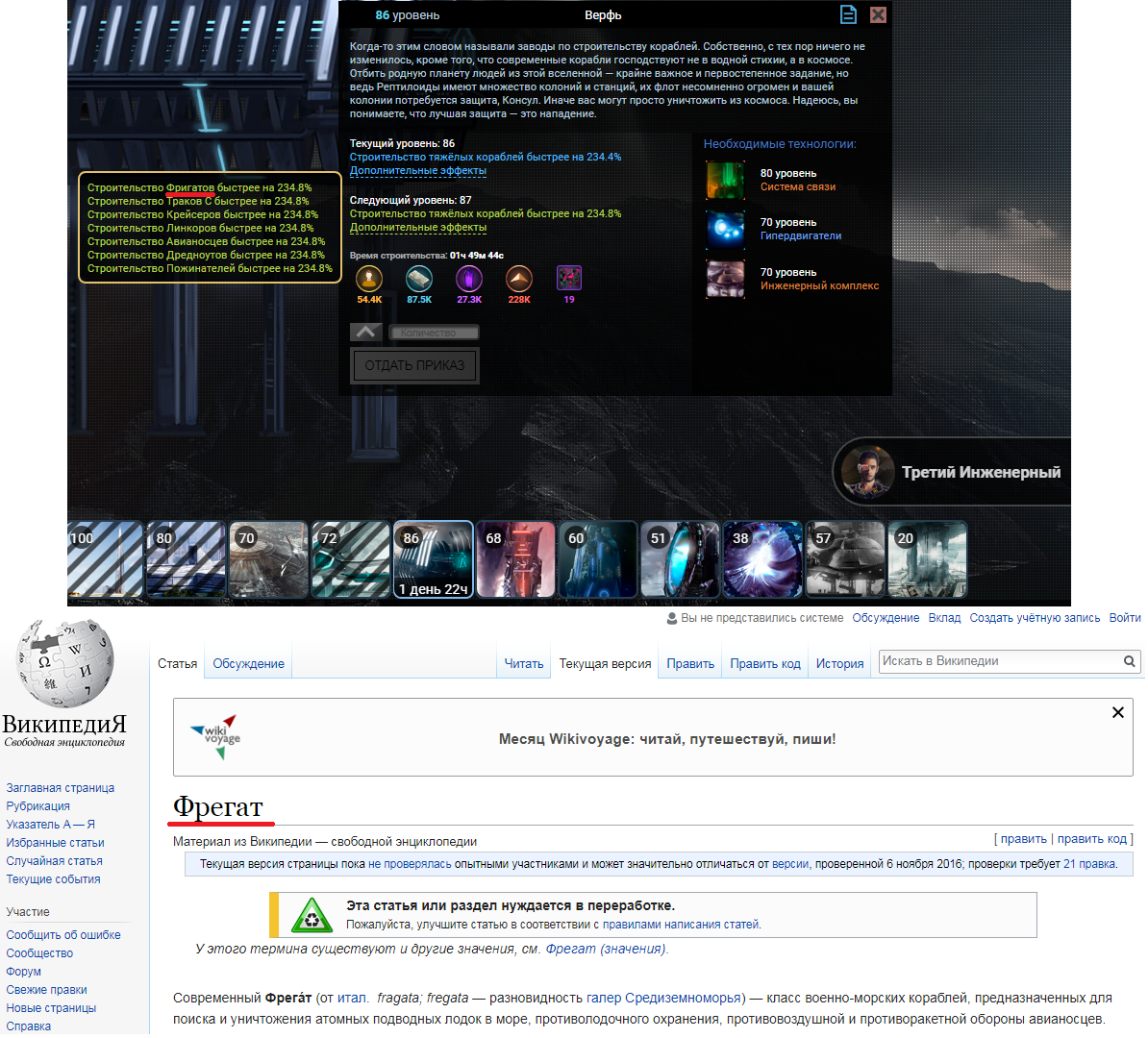The width and height of the screenshot is (1148, 1038).
Task: Expand Дополнительные эффекты under next level 87
Action: (418, 228)
